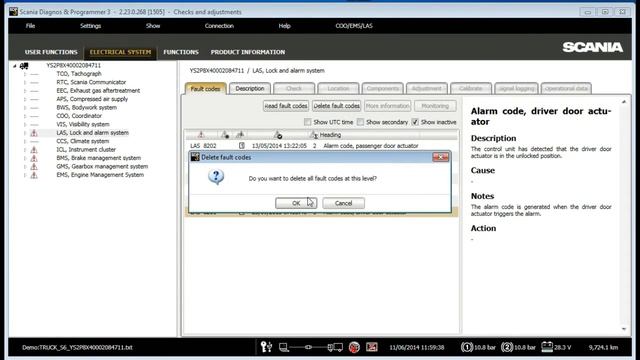
Task: Click the first warning-triangle column header icon
Action: (201, 134)
